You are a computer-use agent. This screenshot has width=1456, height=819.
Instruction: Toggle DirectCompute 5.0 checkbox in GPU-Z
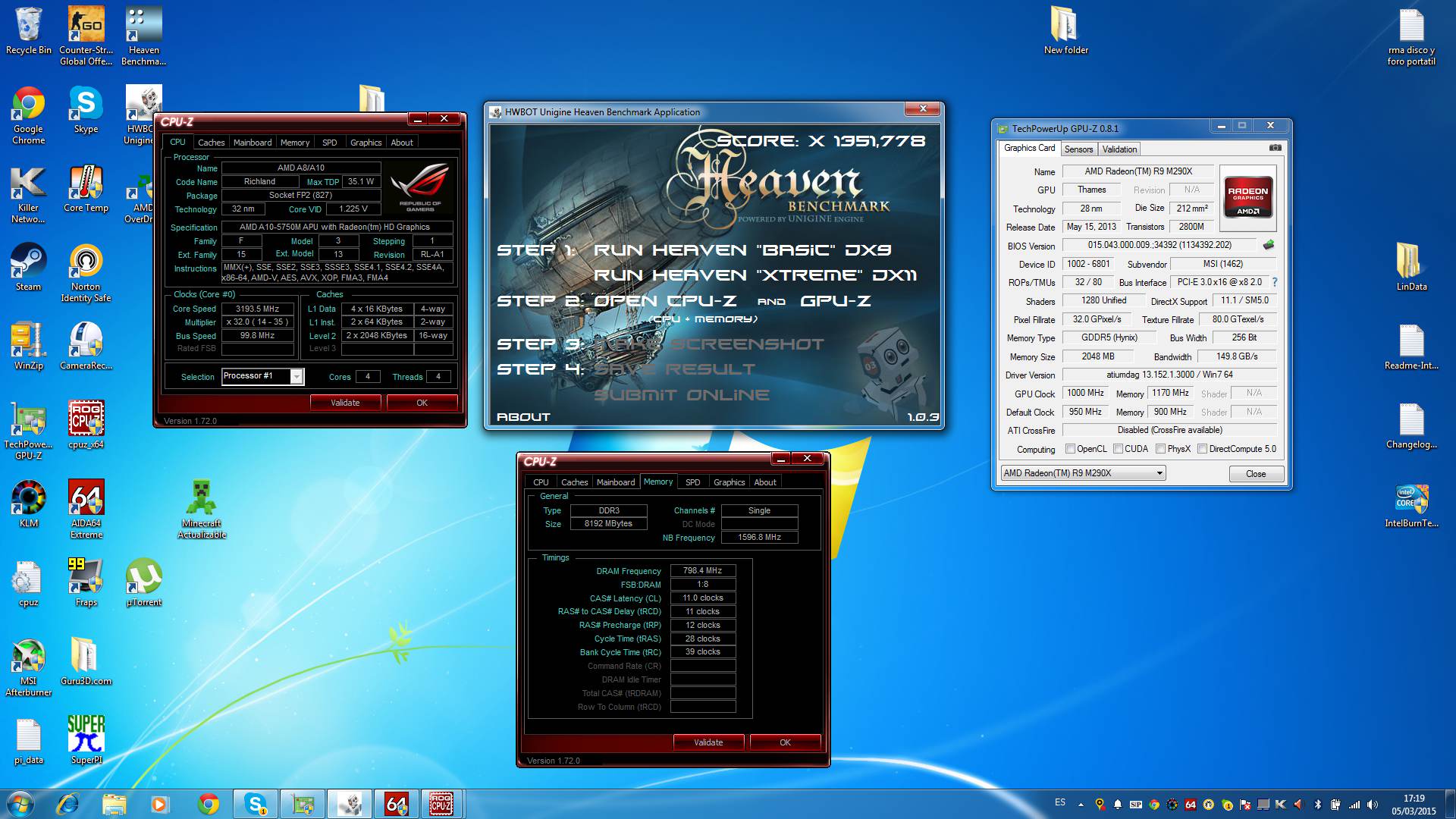[x=1202, y=449]
